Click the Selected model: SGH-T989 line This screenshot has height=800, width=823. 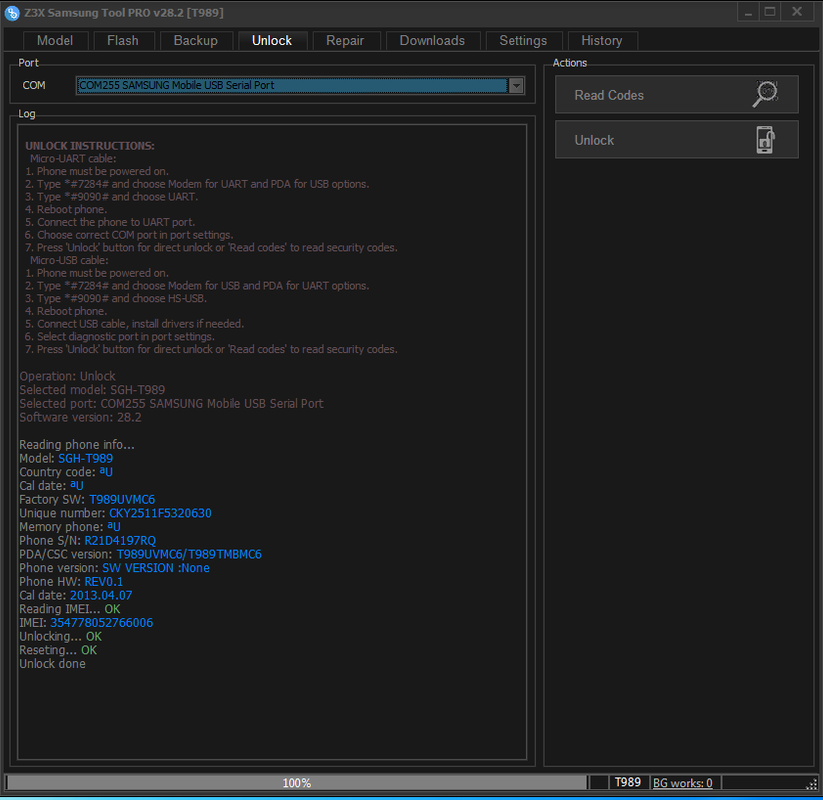pyautogui.click(x=92, y=390)
